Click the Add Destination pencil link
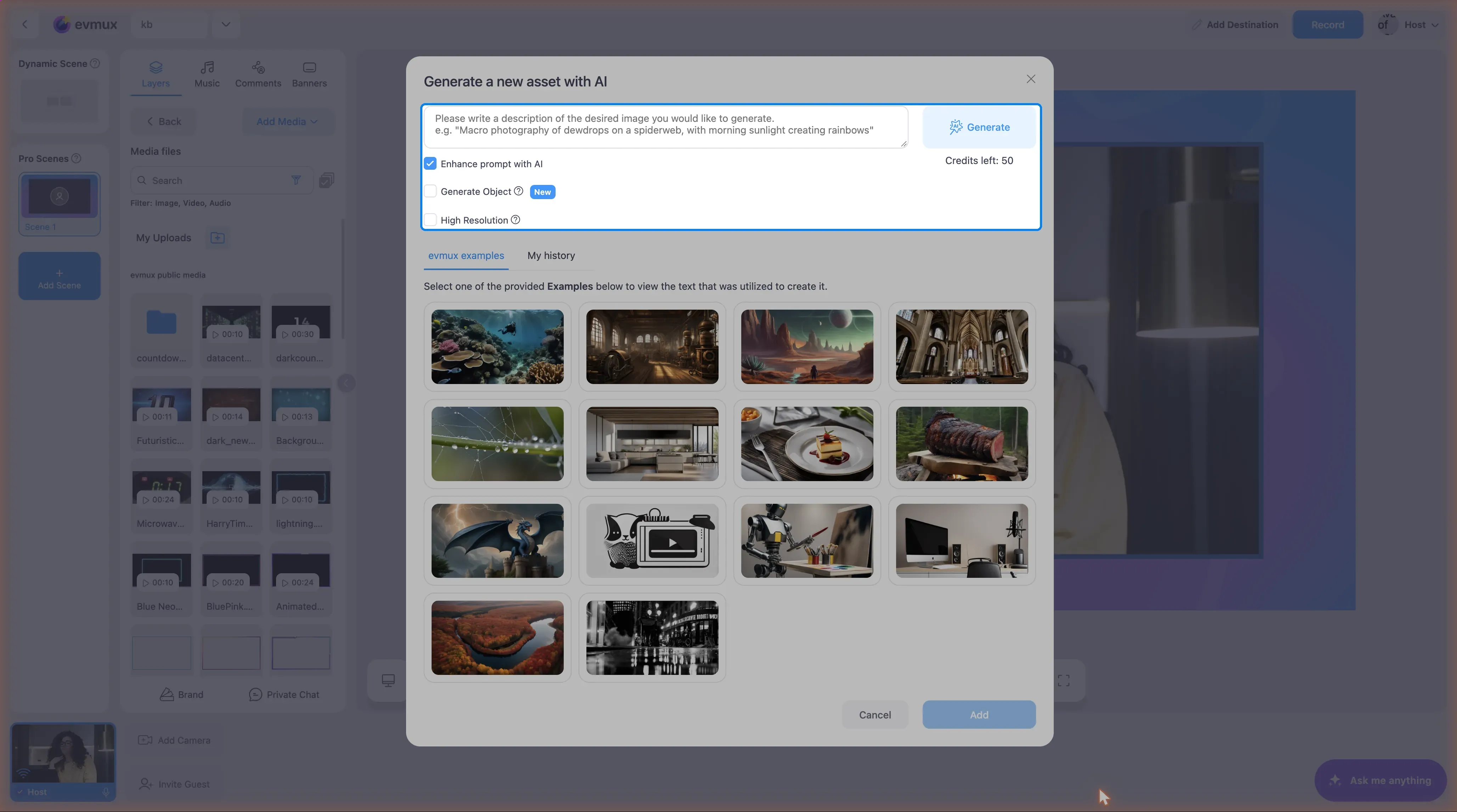The width and height of the screenshot is (1457, 812). [1235, 25]
